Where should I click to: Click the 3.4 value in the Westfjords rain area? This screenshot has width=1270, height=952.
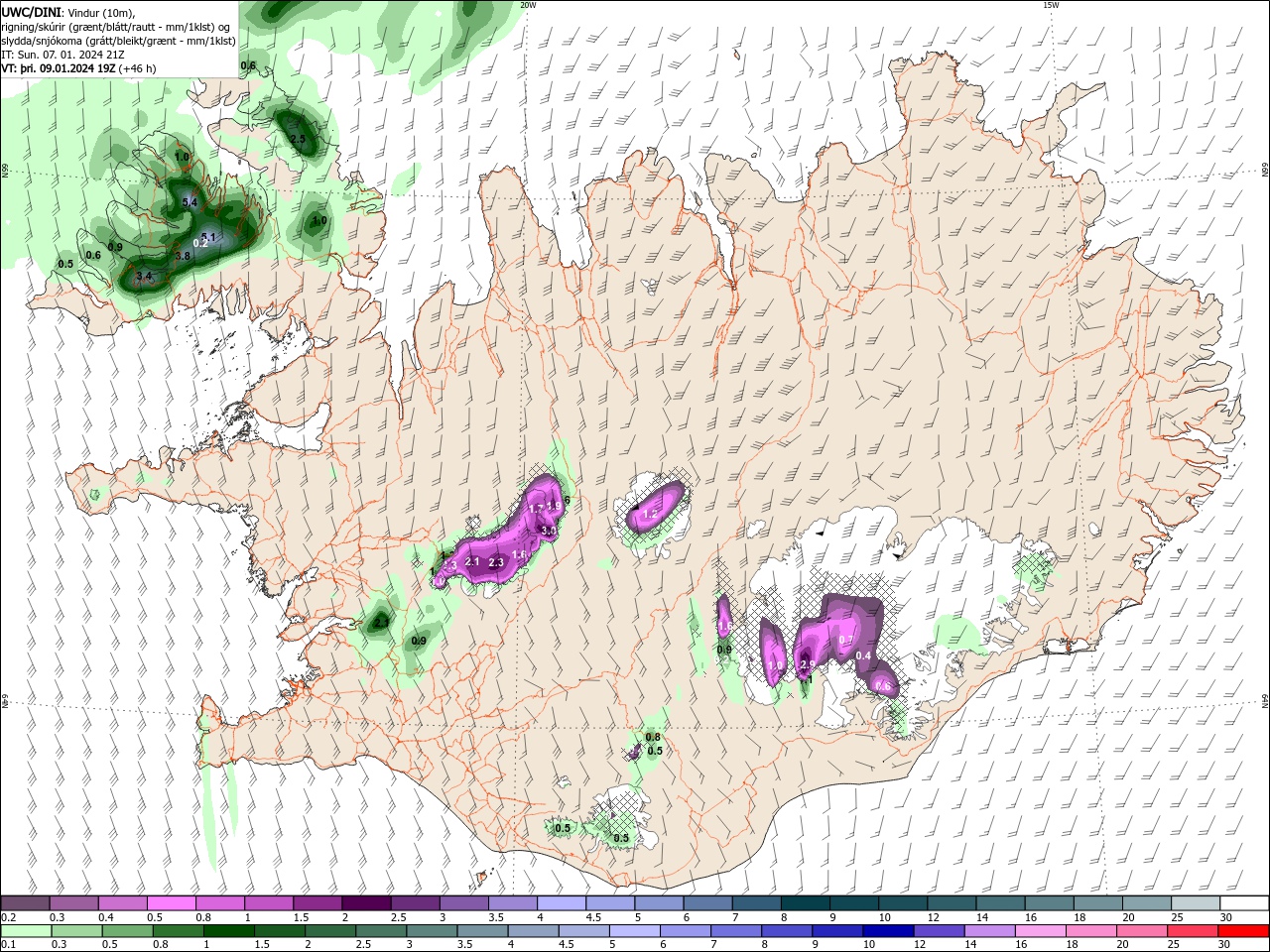[x=144, y=276]
